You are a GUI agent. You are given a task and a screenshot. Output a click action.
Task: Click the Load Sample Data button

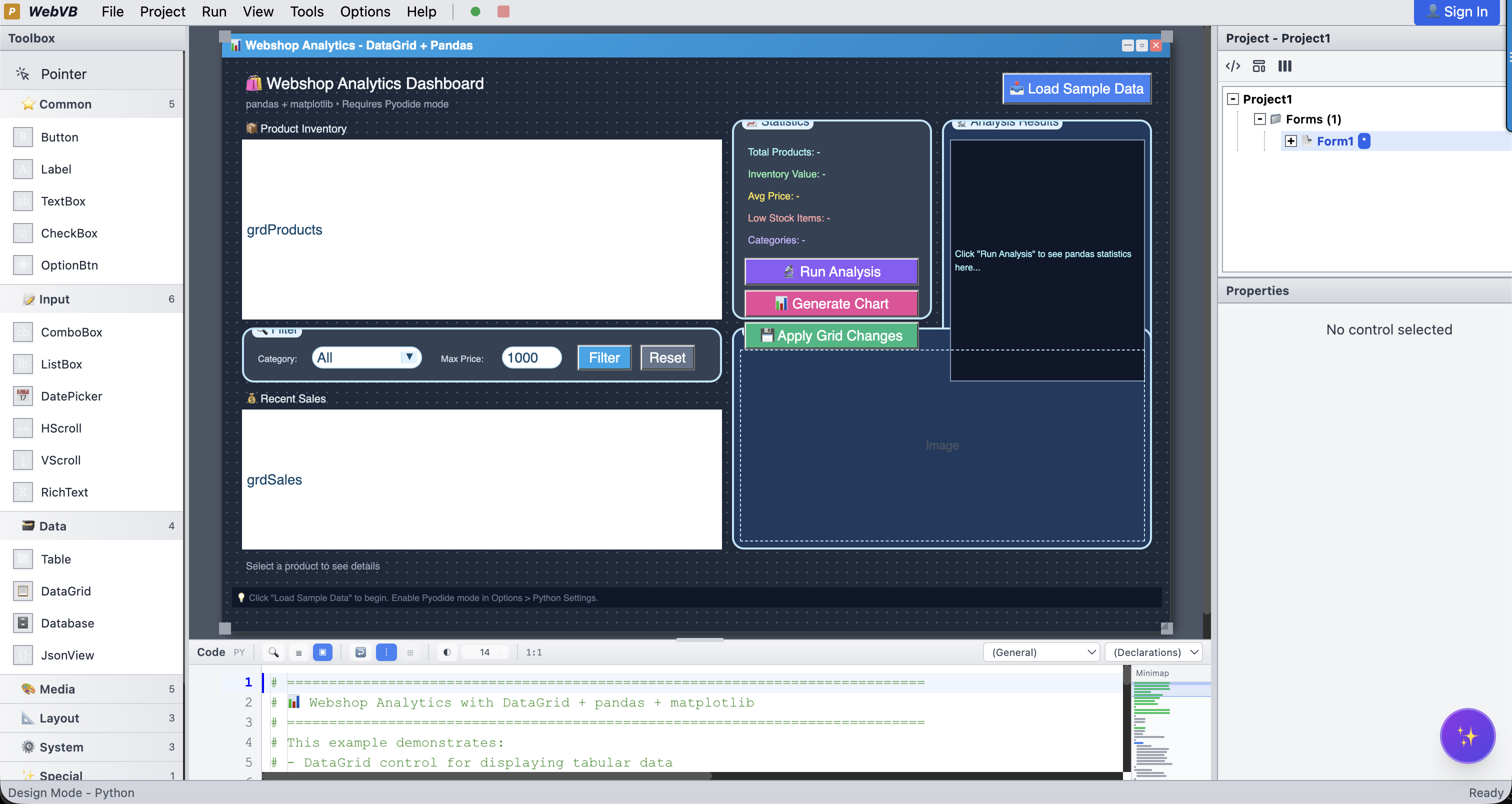(x=1076, y=88)
